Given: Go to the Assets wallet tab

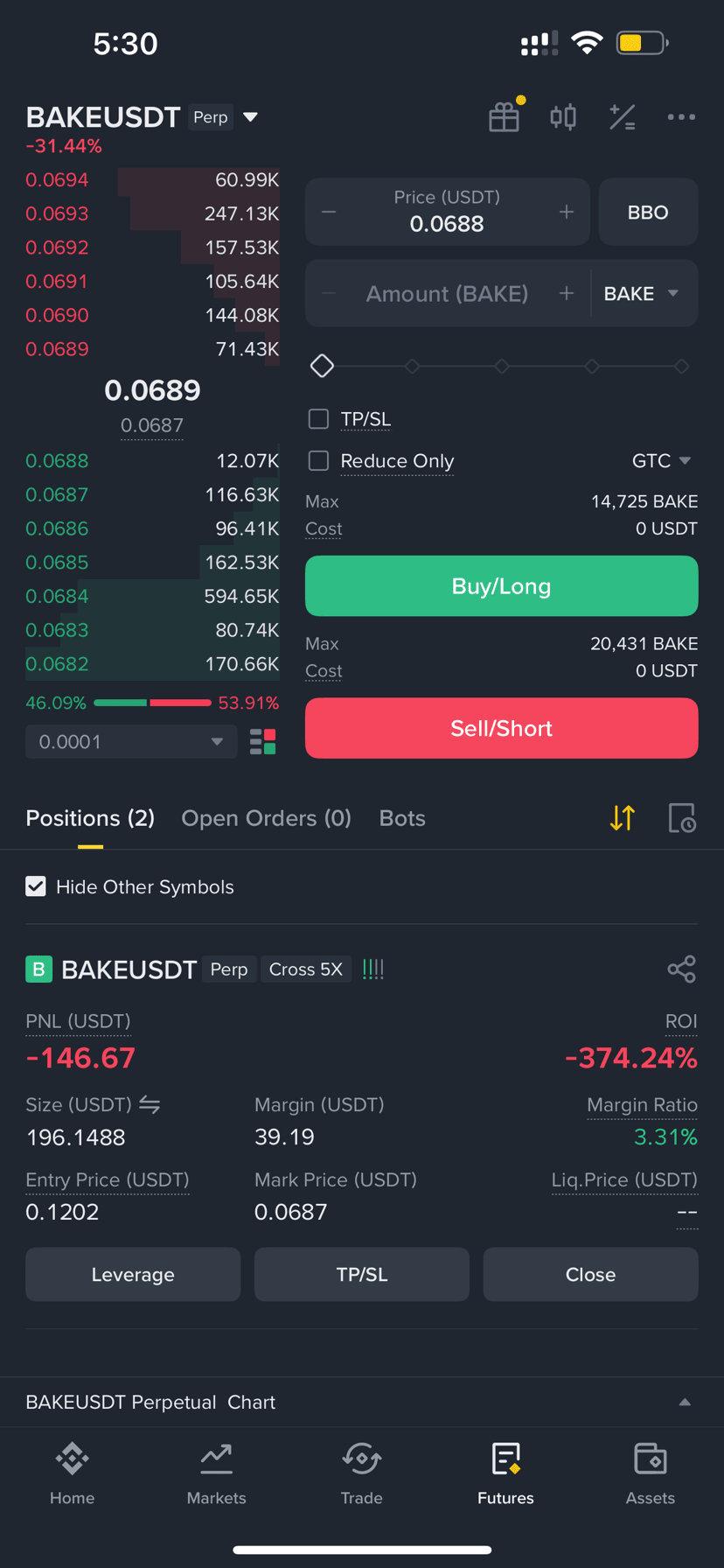Looking at the screenshot, I should point(650,1475).
